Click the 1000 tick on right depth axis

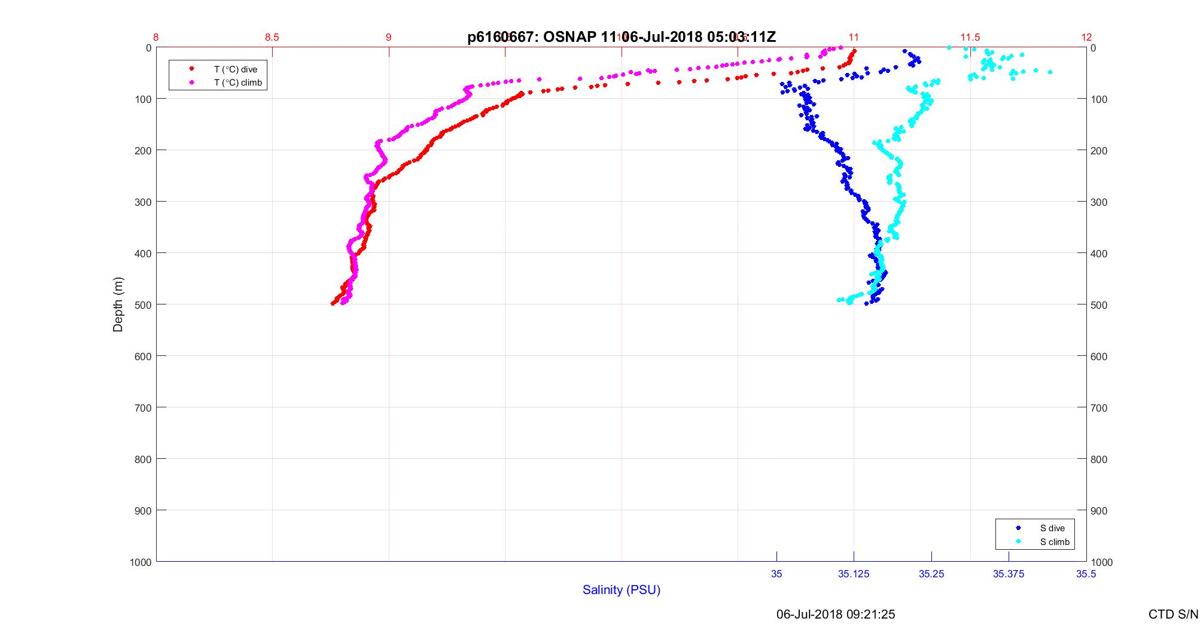1102,562
